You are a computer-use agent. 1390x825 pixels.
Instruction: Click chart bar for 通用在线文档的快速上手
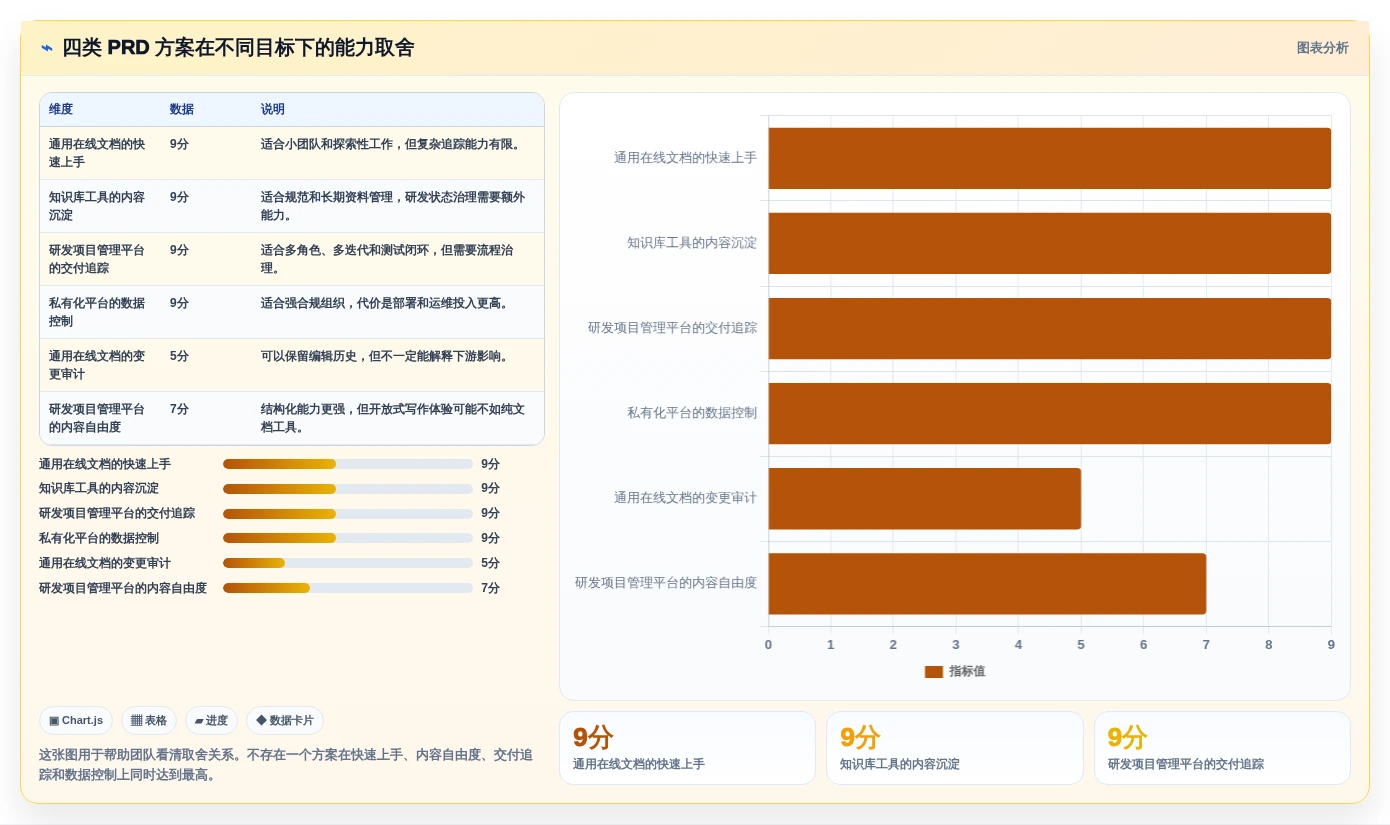(1049, 158)
